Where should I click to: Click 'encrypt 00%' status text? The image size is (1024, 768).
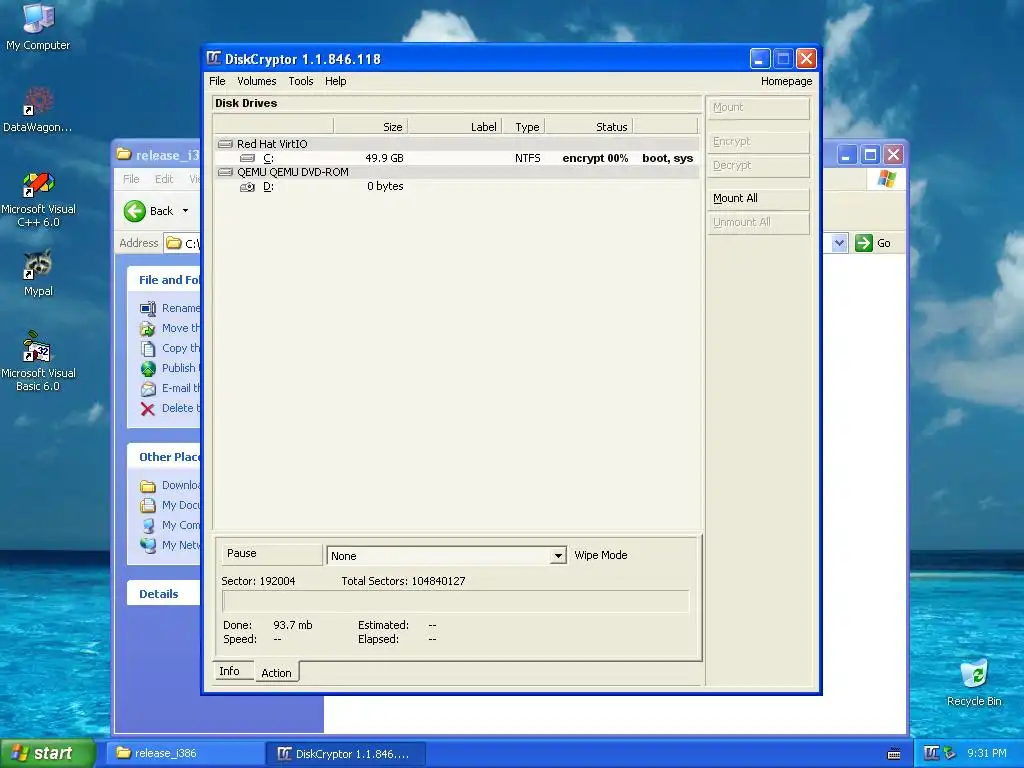pos(595,158)
